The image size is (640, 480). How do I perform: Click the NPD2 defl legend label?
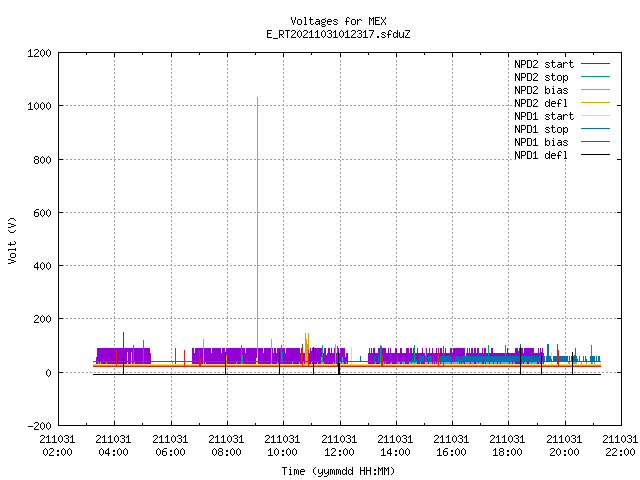pos(541,103)
